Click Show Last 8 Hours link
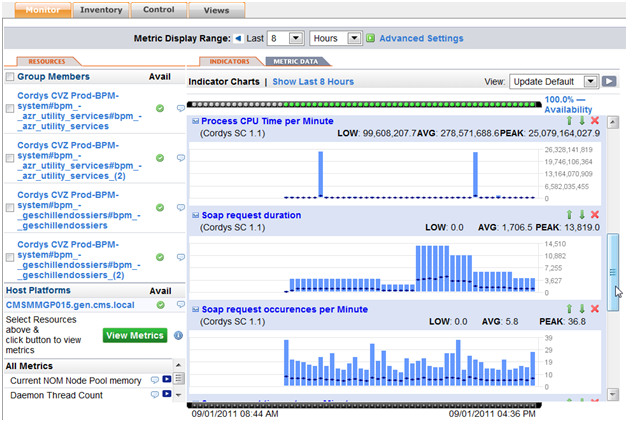This screenshot has width=628, height=422. pyautogui.click(x=313, y=82)
